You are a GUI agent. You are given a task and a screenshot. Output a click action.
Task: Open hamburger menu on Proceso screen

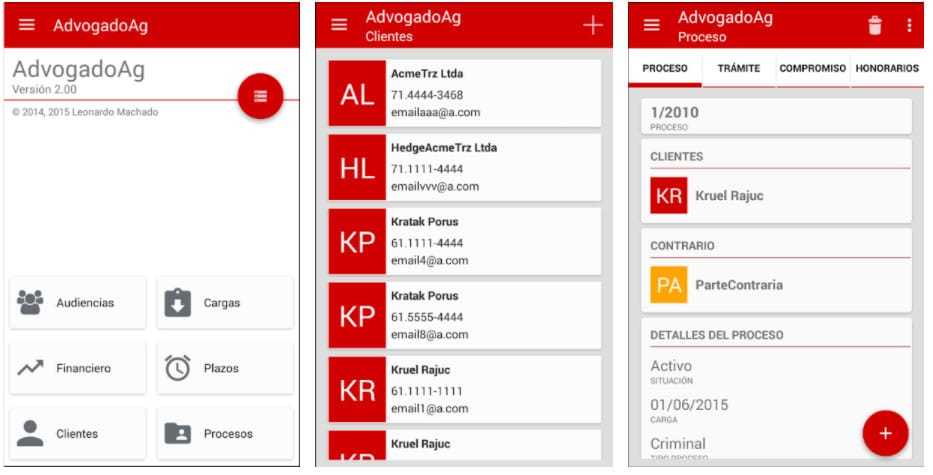point(652,26)
